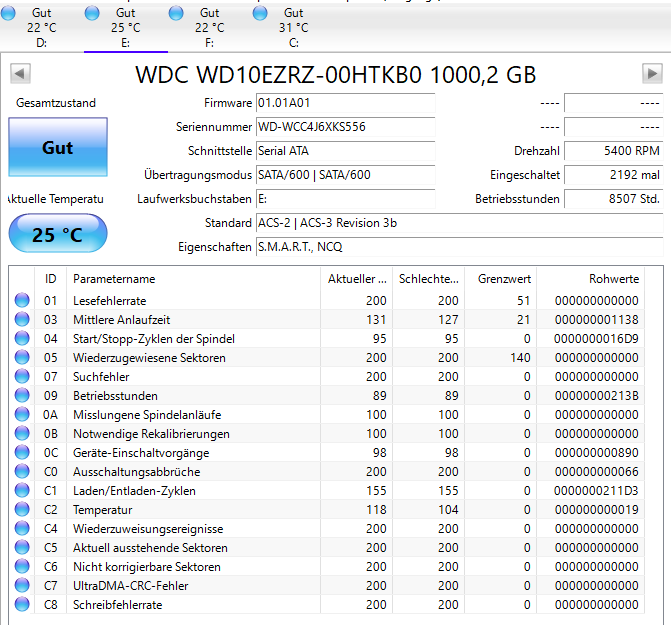Go to next disk with right arrow
Image resolution: width=671 pixels, height=625 pixels.
[x=652, y=74]
